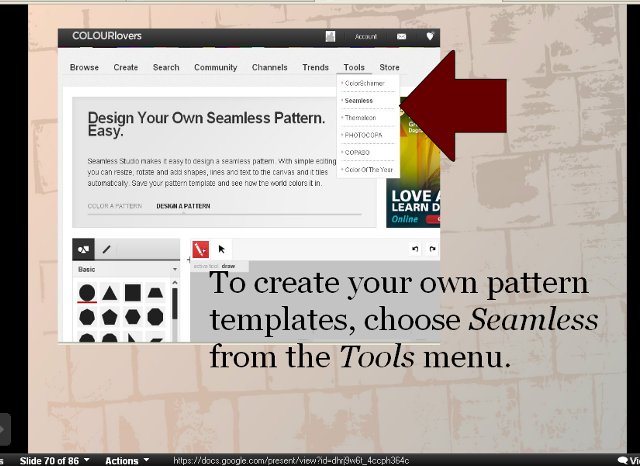Click the heart icon in header
Viewport: 640px width, 466px height.
(x=430, y=36)
